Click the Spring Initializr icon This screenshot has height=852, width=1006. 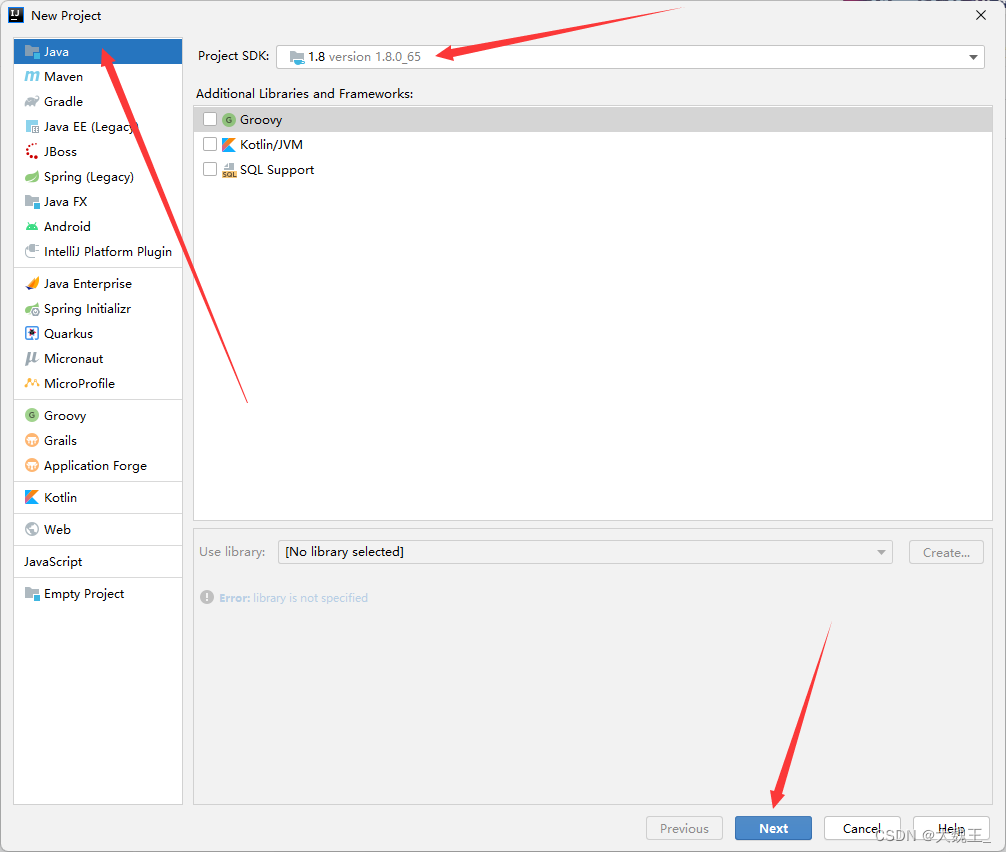32,309
